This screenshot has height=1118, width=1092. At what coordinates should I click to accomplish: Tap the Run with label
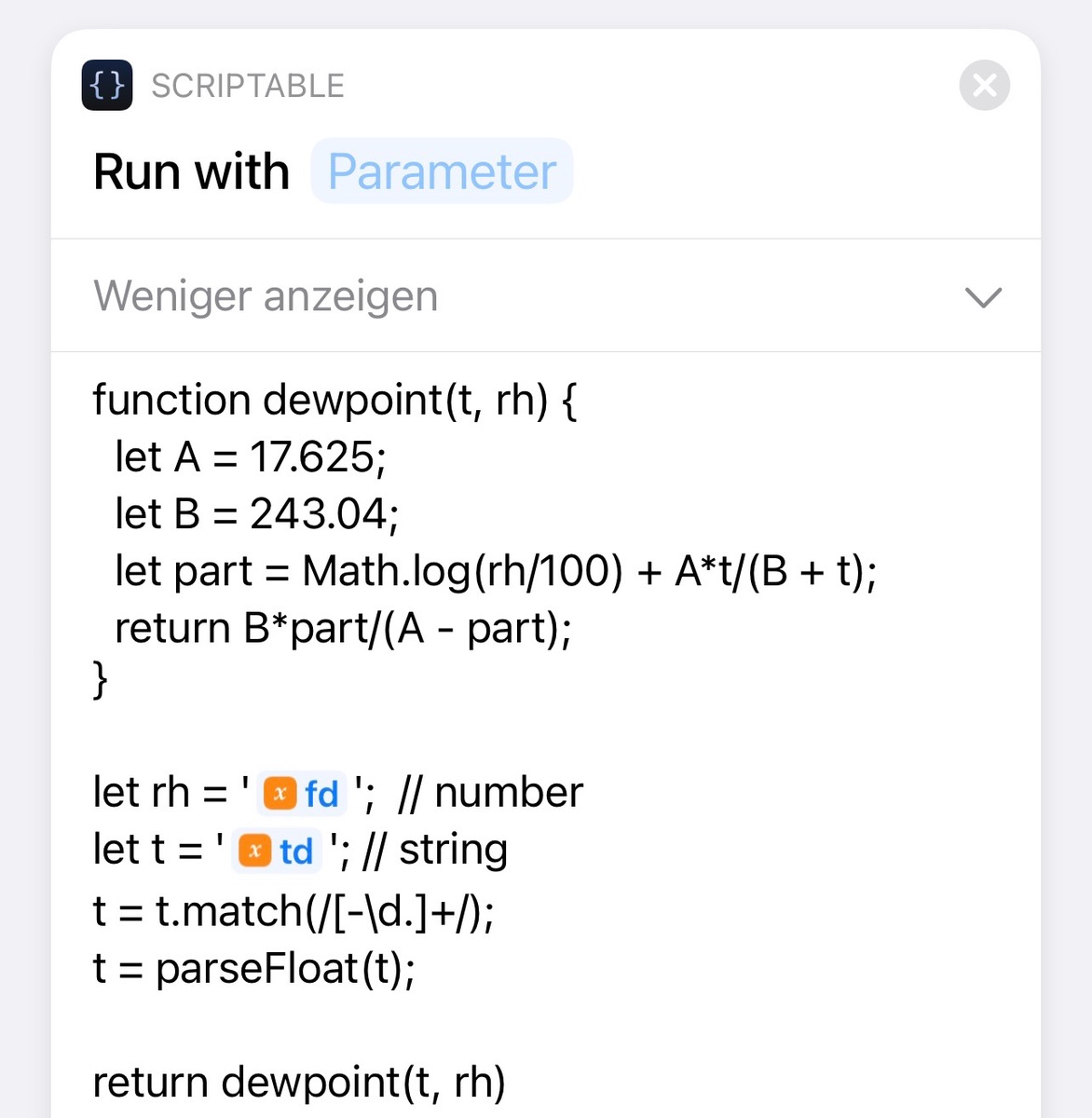click(191, 171)
